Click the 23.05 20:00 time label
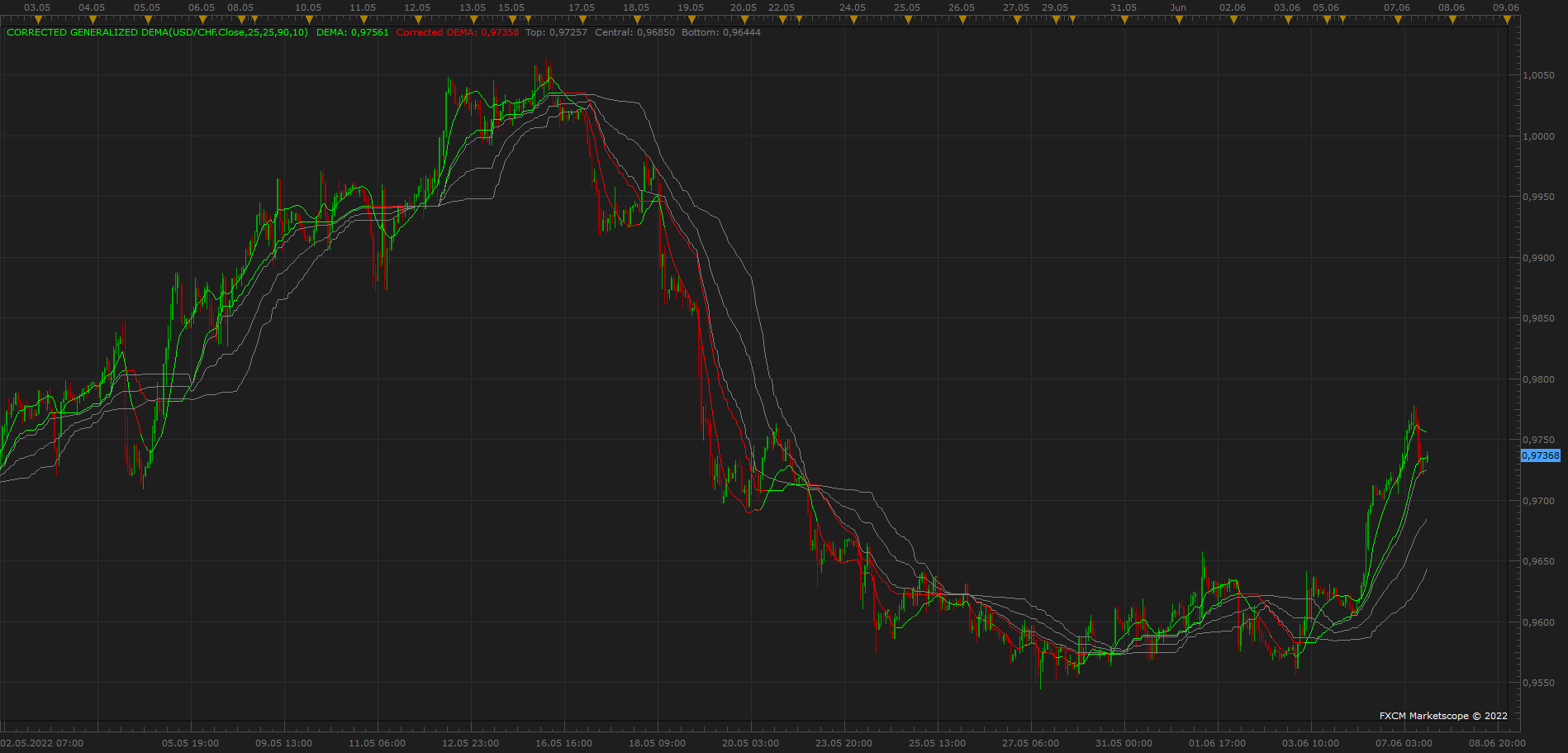Image resolution: width=1568 pixels, height=753 pixels. click(x=844, y=743)
